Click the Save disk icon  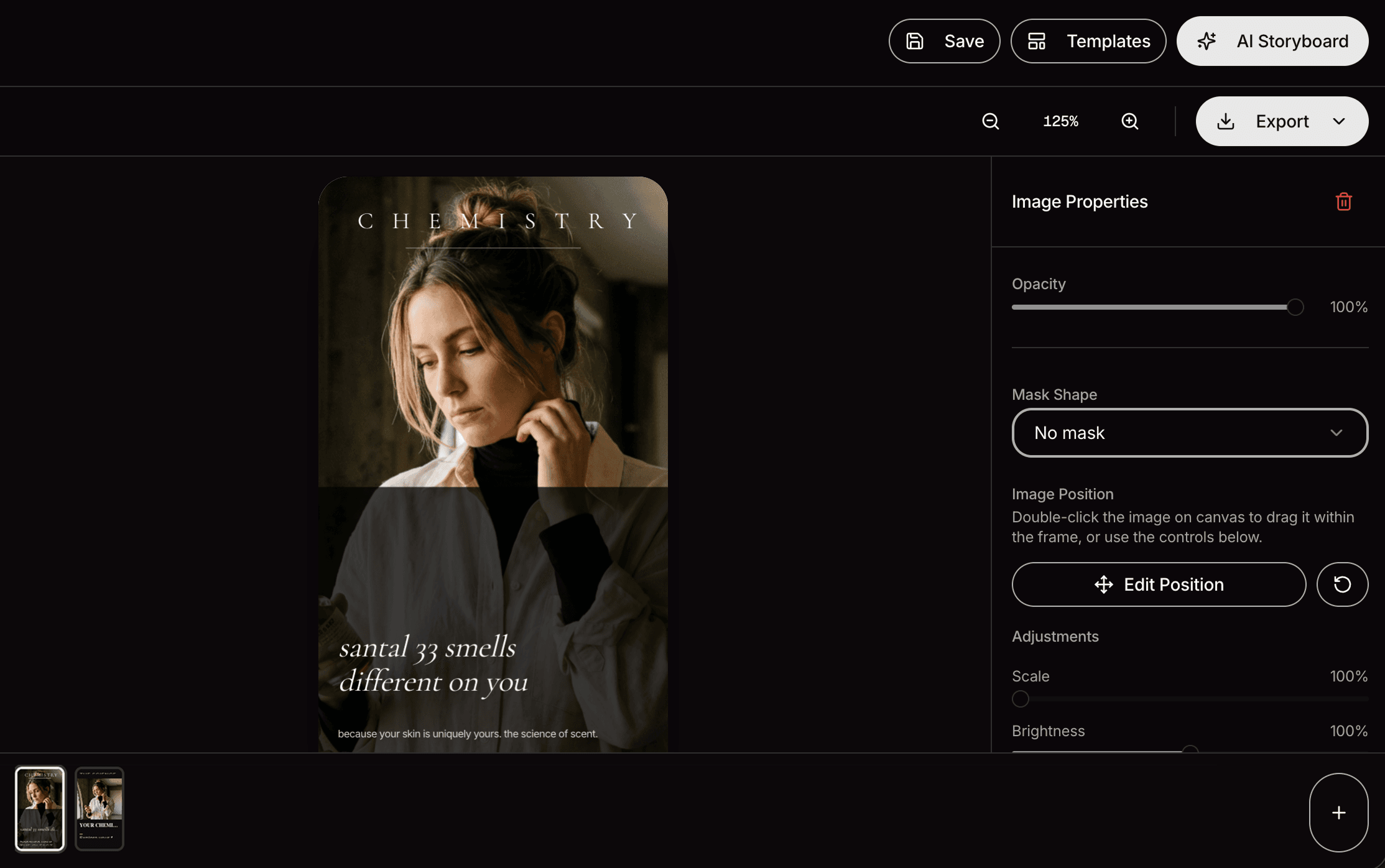coord(914,41)
